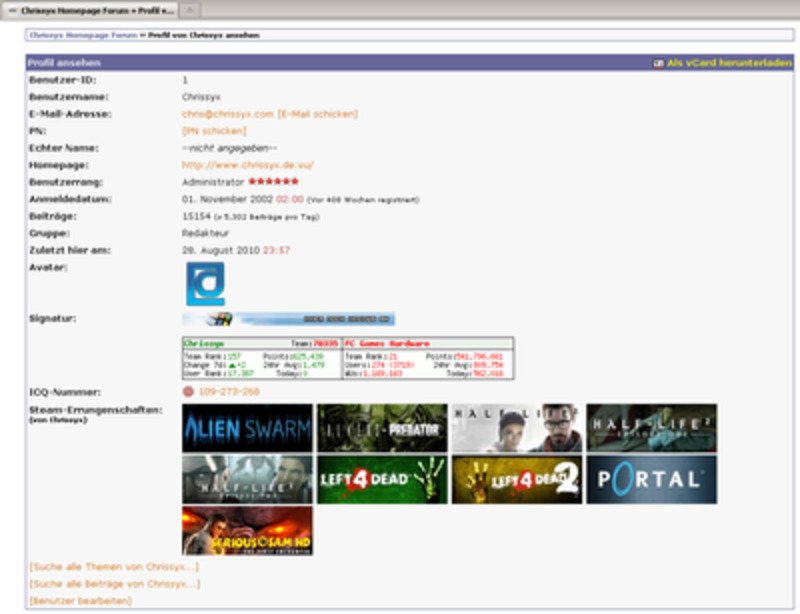800x614 pixels.
Task: Click the red ICQ status icon
Action: [x=188, y=391]
